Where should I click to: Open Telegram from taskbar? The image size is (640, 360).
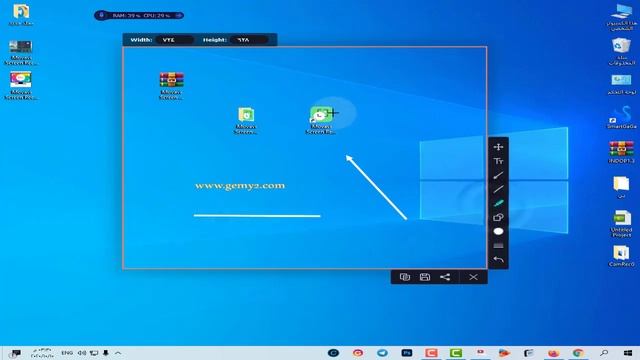coord(382,353)
